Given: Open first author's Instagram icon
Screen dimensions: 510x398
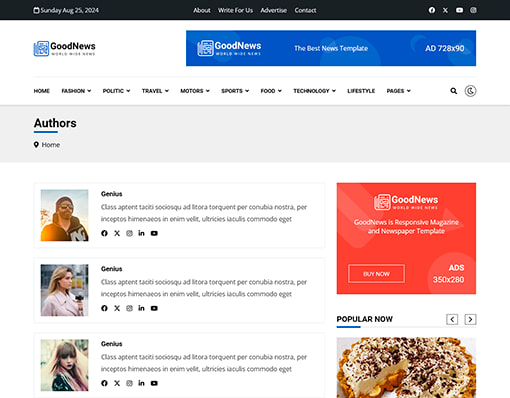Looking at the screenshot, I should [129, 233].
